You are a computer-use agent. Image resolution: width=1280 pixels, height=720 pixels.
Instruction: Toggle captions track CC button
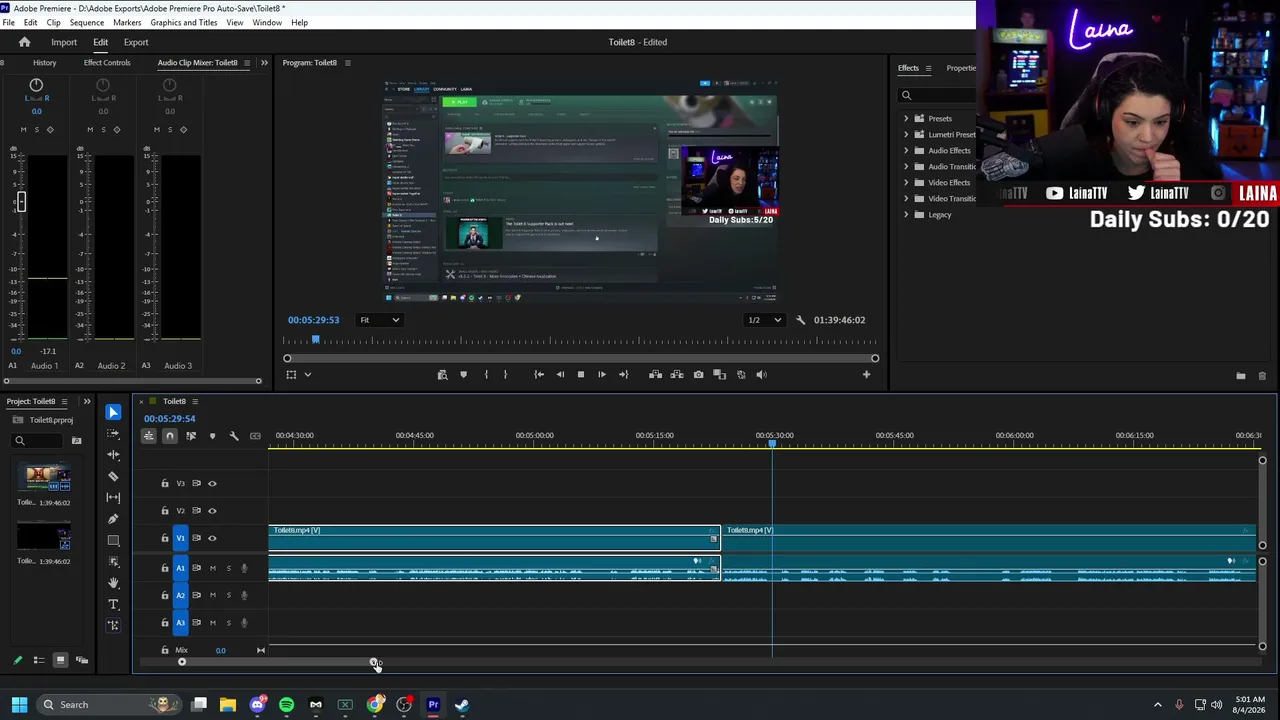[x=255, y=435]
